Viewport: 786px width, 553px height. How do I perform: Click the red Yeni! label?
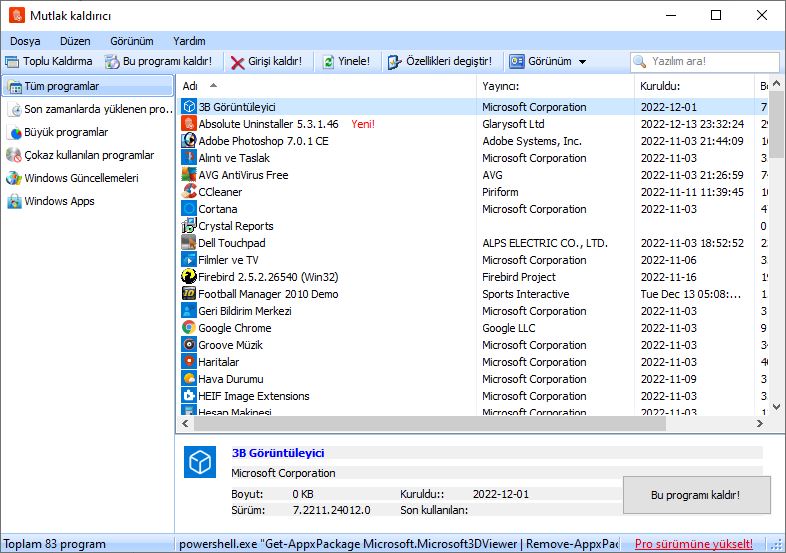tap(363, 124)
